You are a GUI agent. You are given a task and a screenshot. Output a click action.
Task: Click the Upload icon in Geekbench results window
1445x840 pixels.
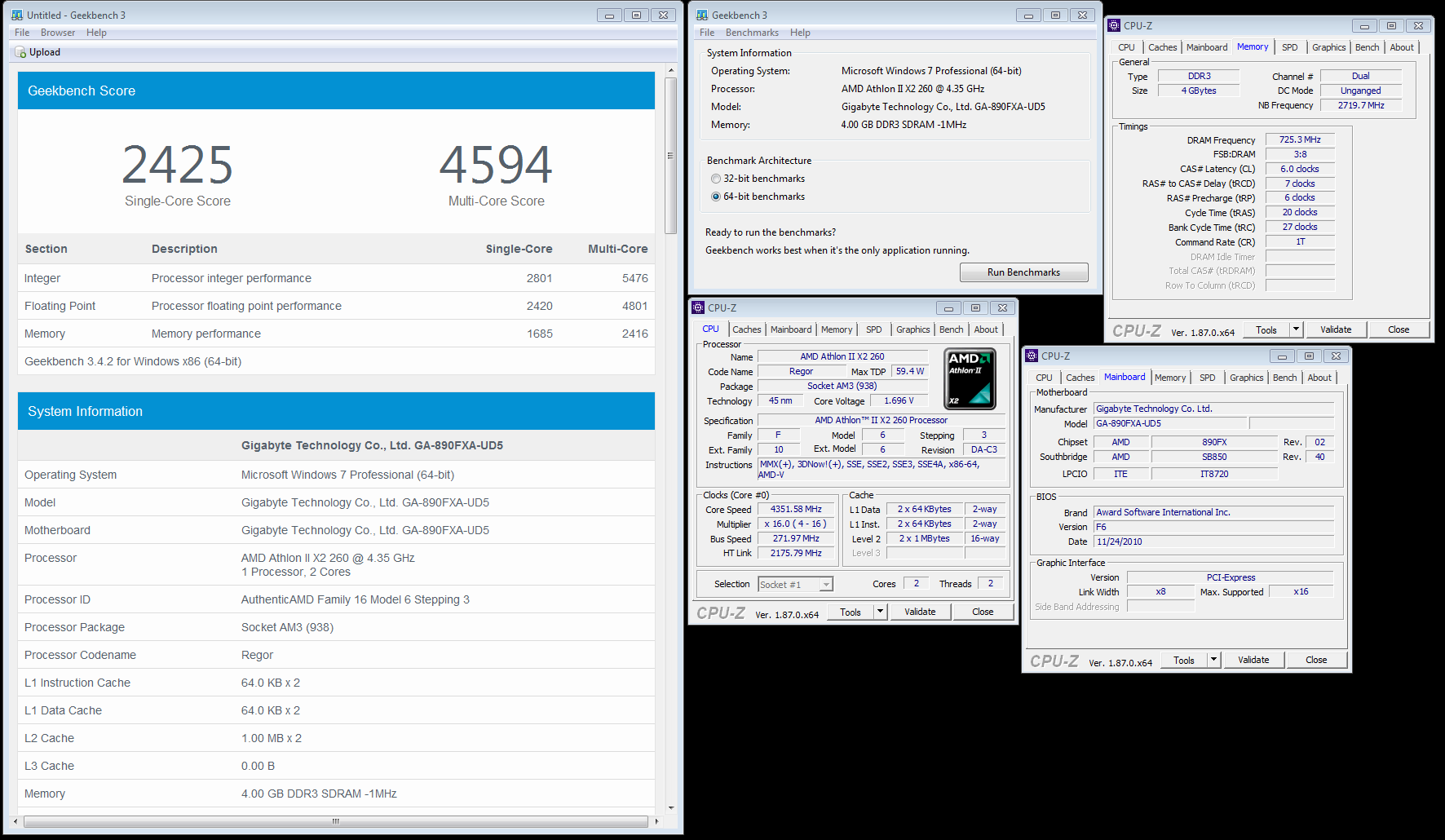[x=20, y=52]
